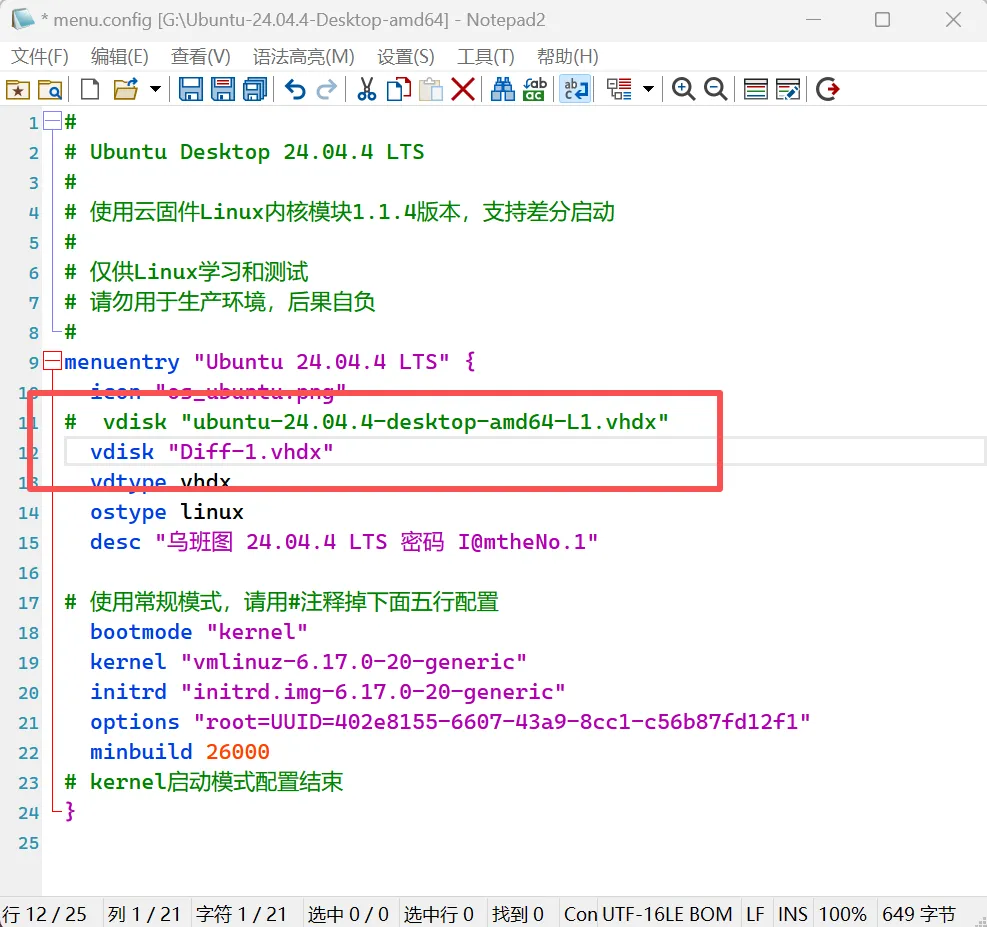Viewport: 987px width, 927px height.
Task: Click the Con scheme status bar entry
Action: [x=580, y=914]
